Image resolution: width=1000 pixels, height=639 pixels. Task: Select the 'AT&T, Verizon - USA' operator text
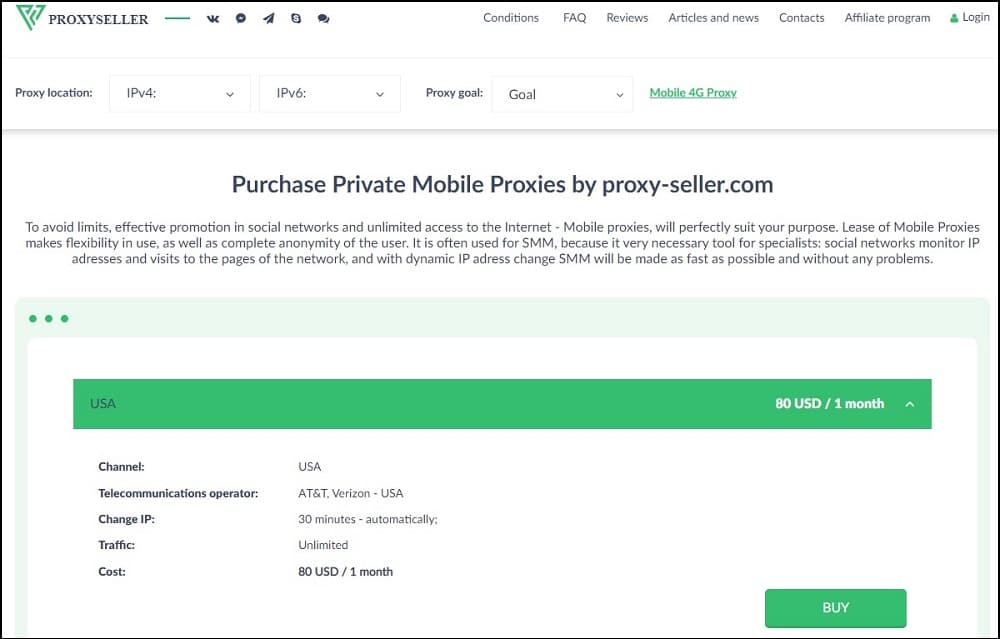350,494
